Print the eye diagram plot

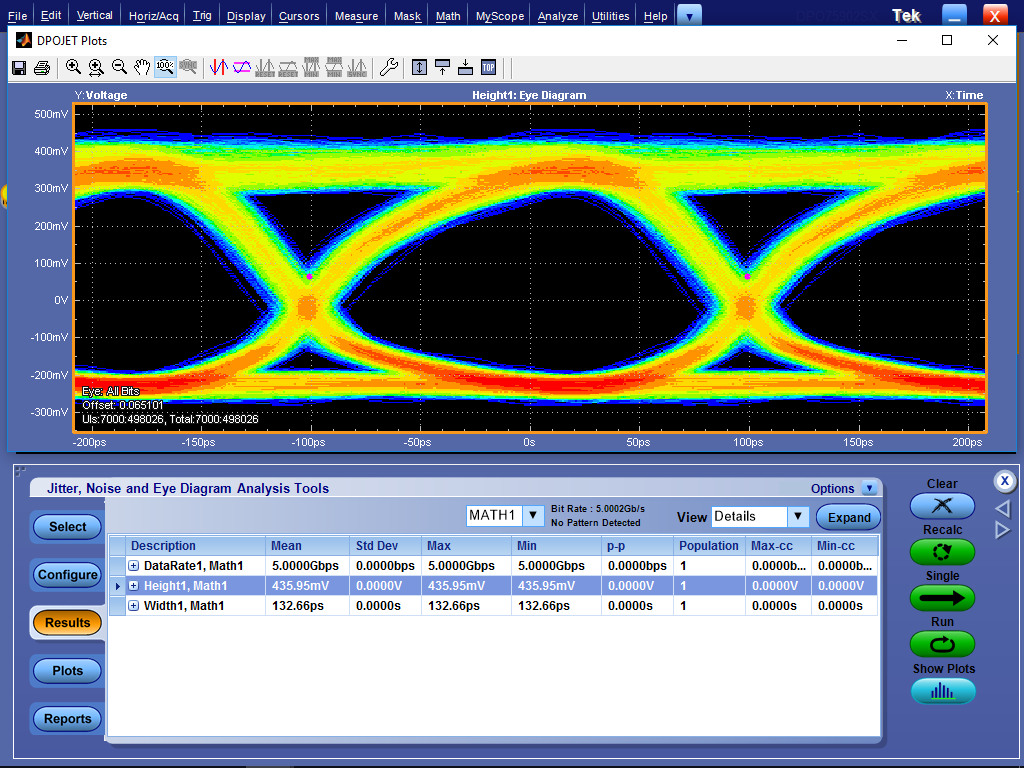[x=42, y=67]
